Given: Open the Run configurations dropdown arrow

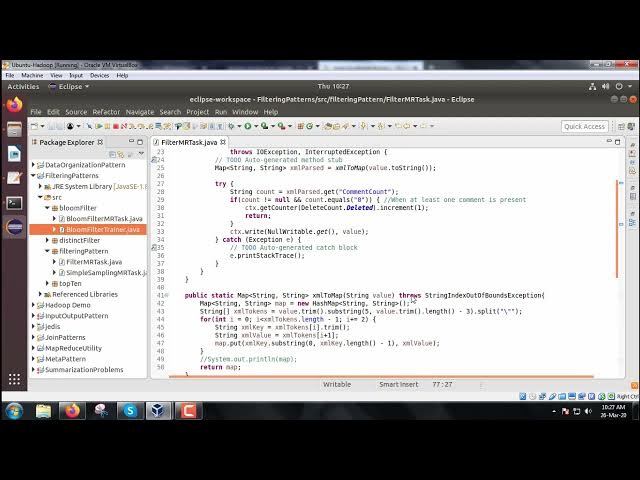Looking at the screenshot, I should pyautogui.click(x=256, y=126).
